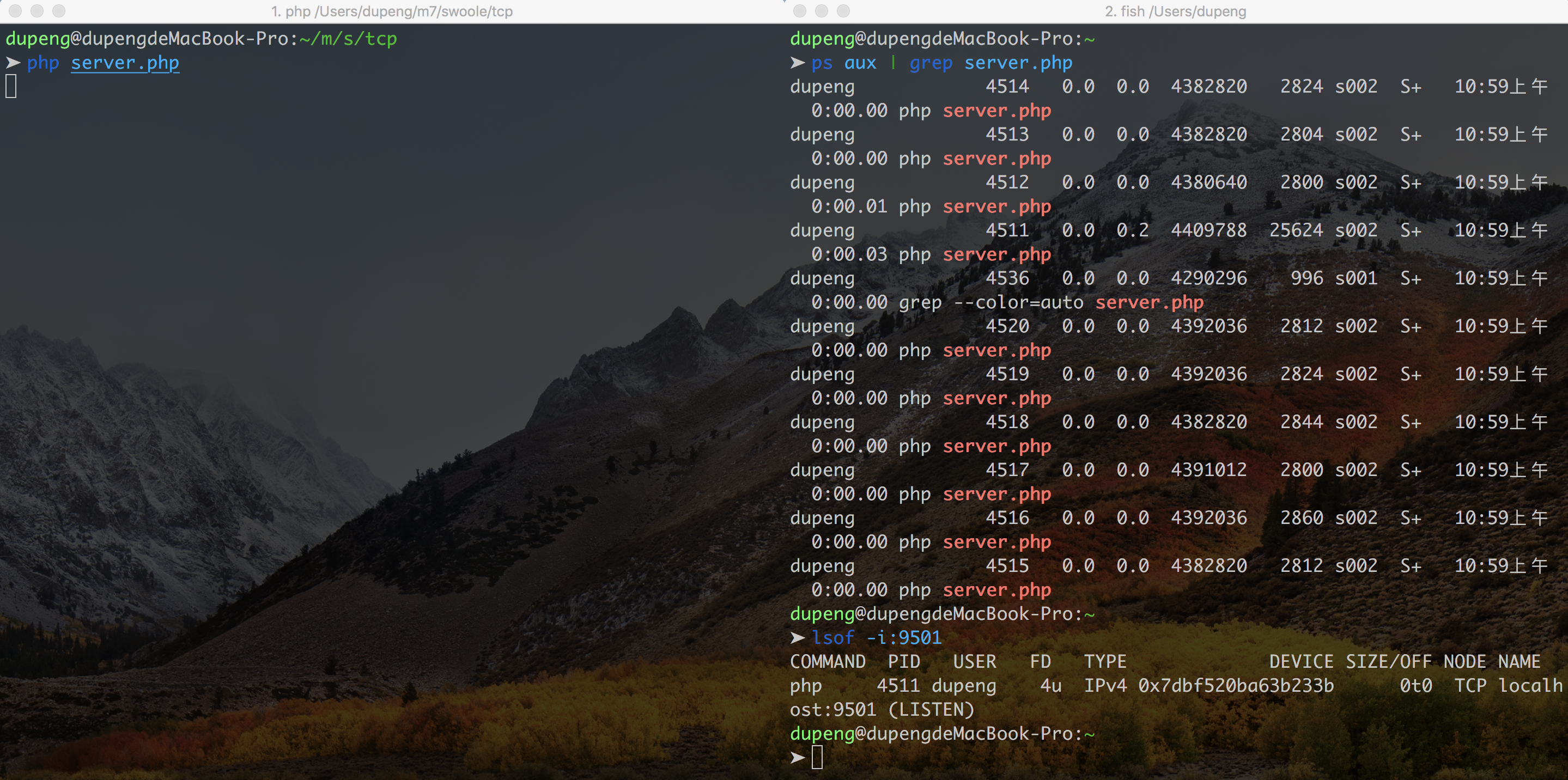Click device address 0x7dbf520ba63b233b
Image resolution: width=1568 pixels, height=780 pixels.
point(1236,686)
